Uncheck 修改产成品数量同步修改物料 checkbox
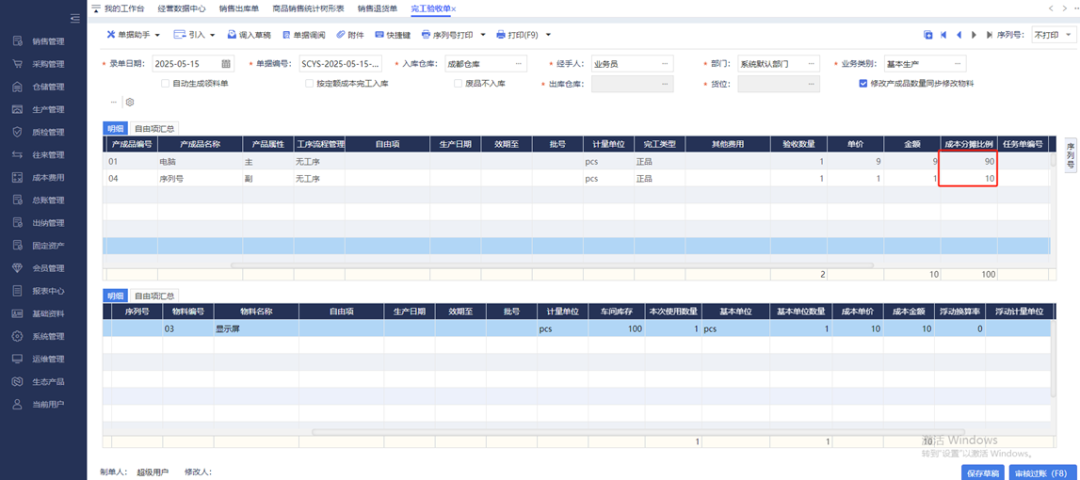 pos(863,83)
